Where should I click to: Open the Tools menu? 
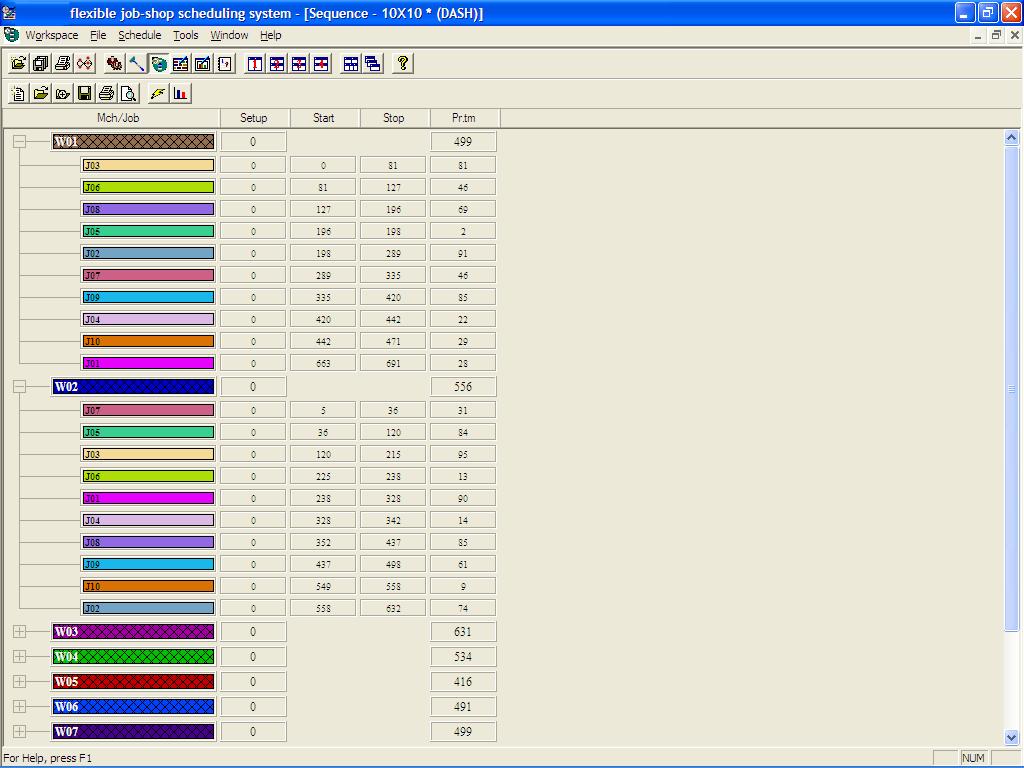click(185, 35)
